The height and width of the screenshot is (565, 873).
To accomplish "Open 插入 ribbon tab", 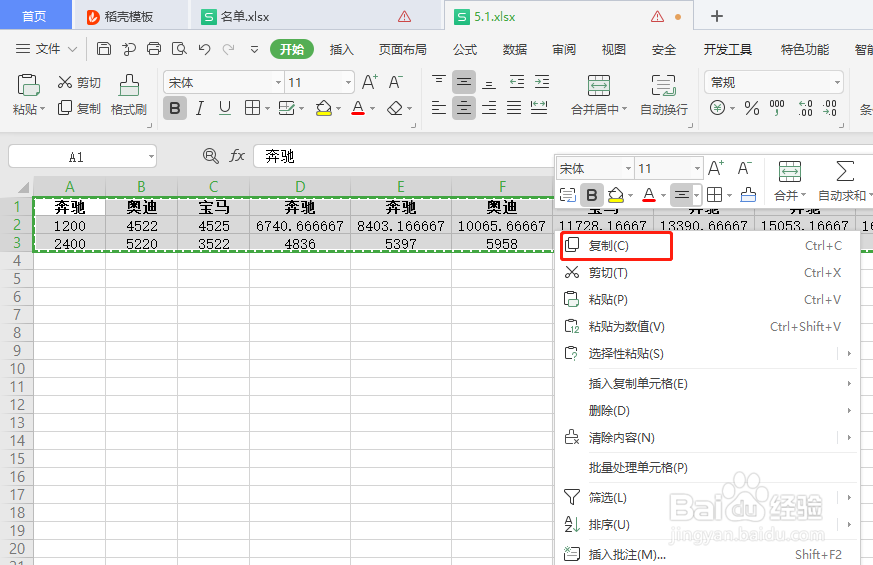I will [x=341, y=50].
